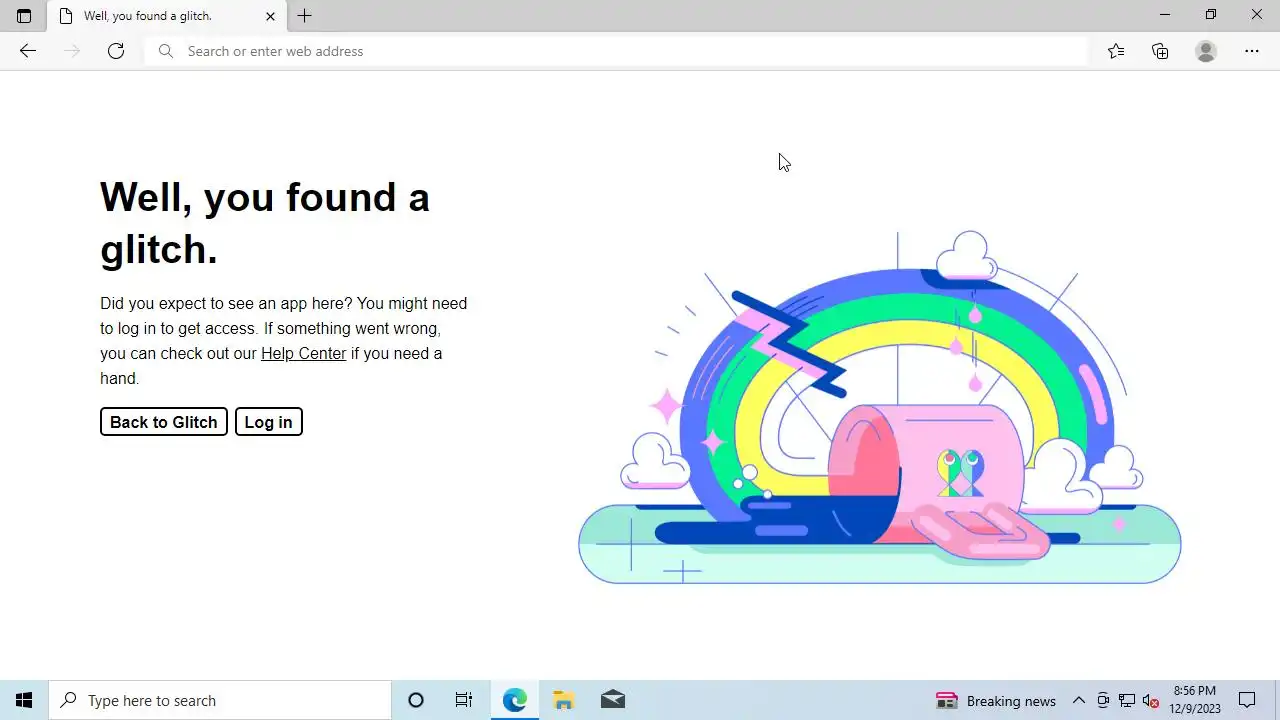
Task: Open the profile avatar icon
Action: click(x=1206, y=51)
